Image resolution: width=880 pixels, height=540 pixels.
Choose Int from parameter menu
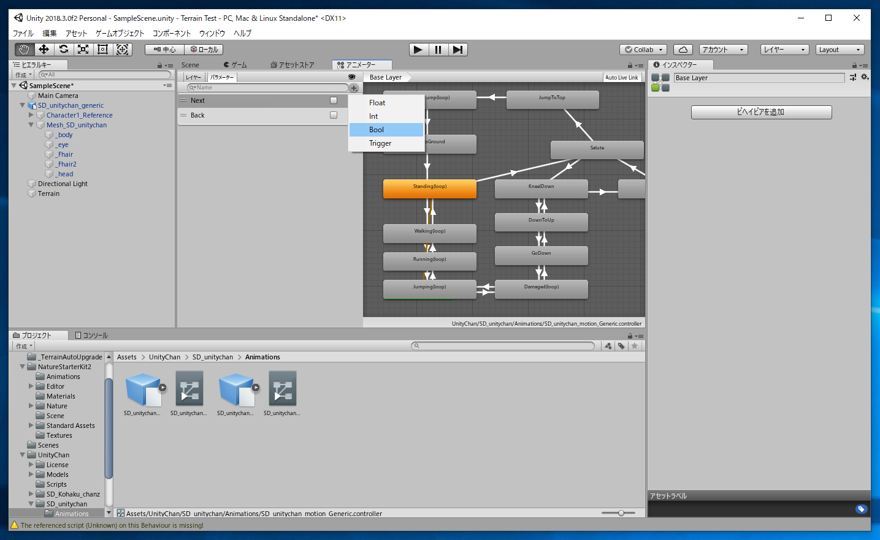click(386, 116)
